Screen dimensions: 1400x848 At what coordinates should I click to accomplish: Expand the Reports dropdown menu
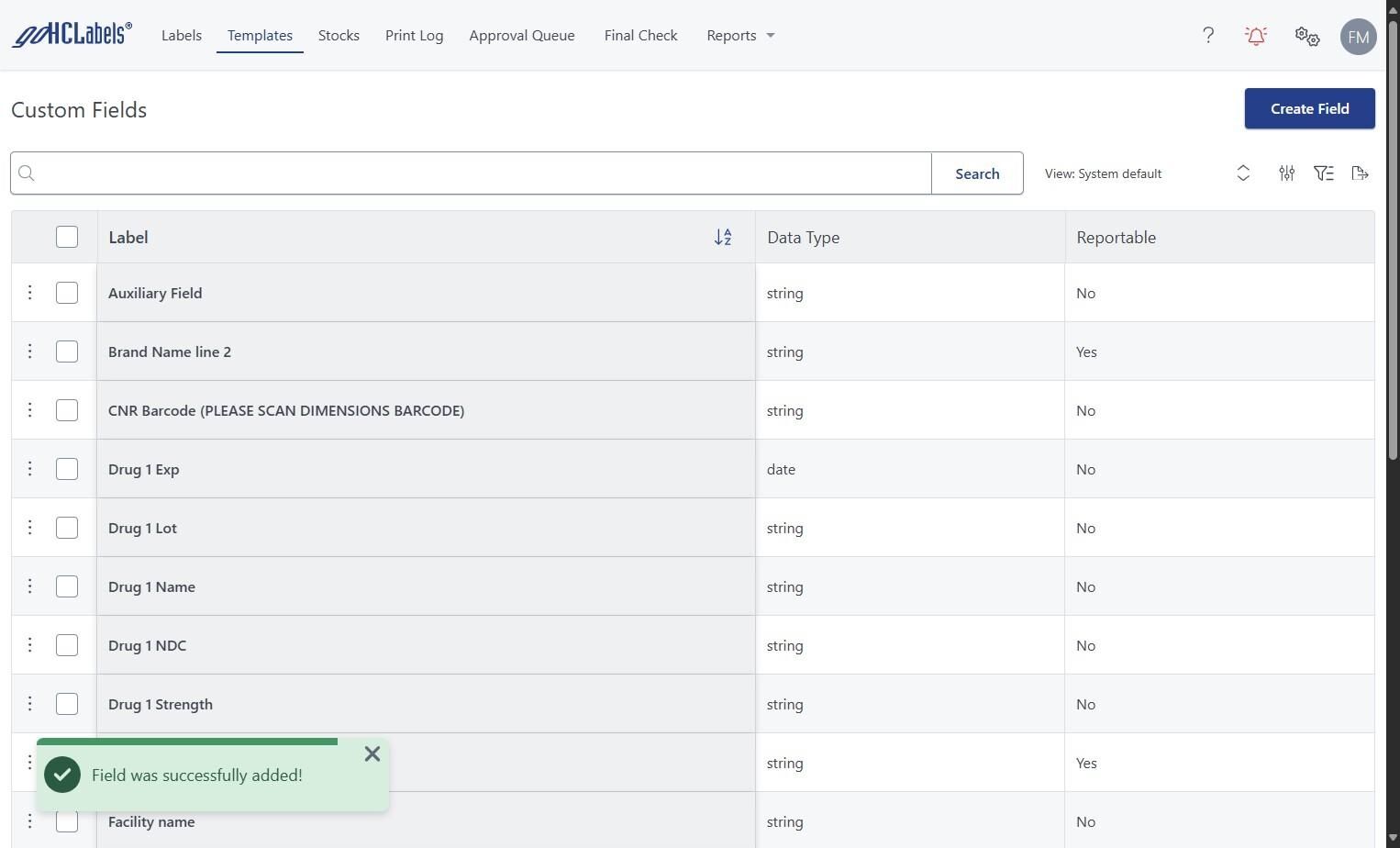tap(740, 36)
